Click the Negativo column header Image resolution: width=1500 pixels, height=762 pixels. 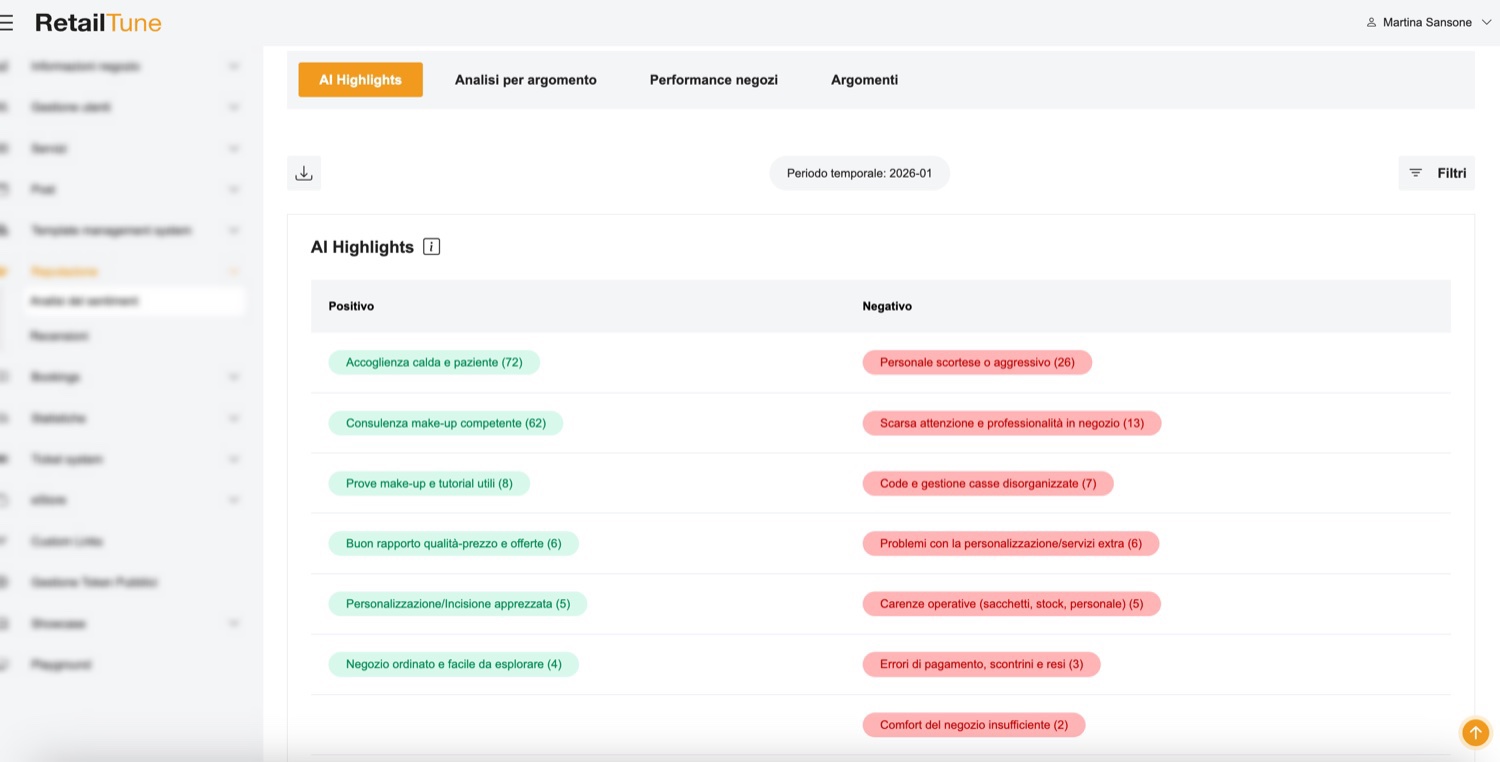pos(887,306)
